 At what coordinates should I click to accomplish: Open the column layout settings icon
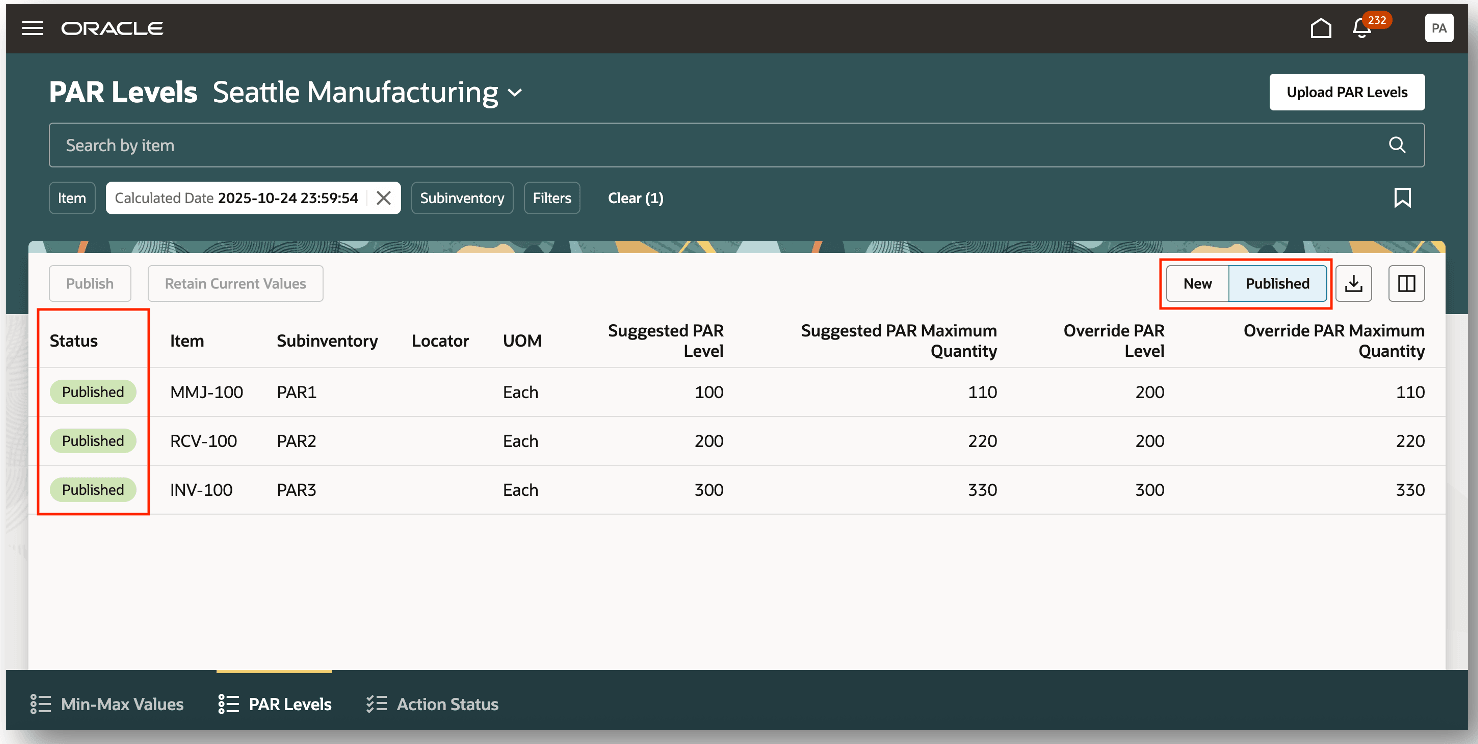click(x=1406, y=284)
